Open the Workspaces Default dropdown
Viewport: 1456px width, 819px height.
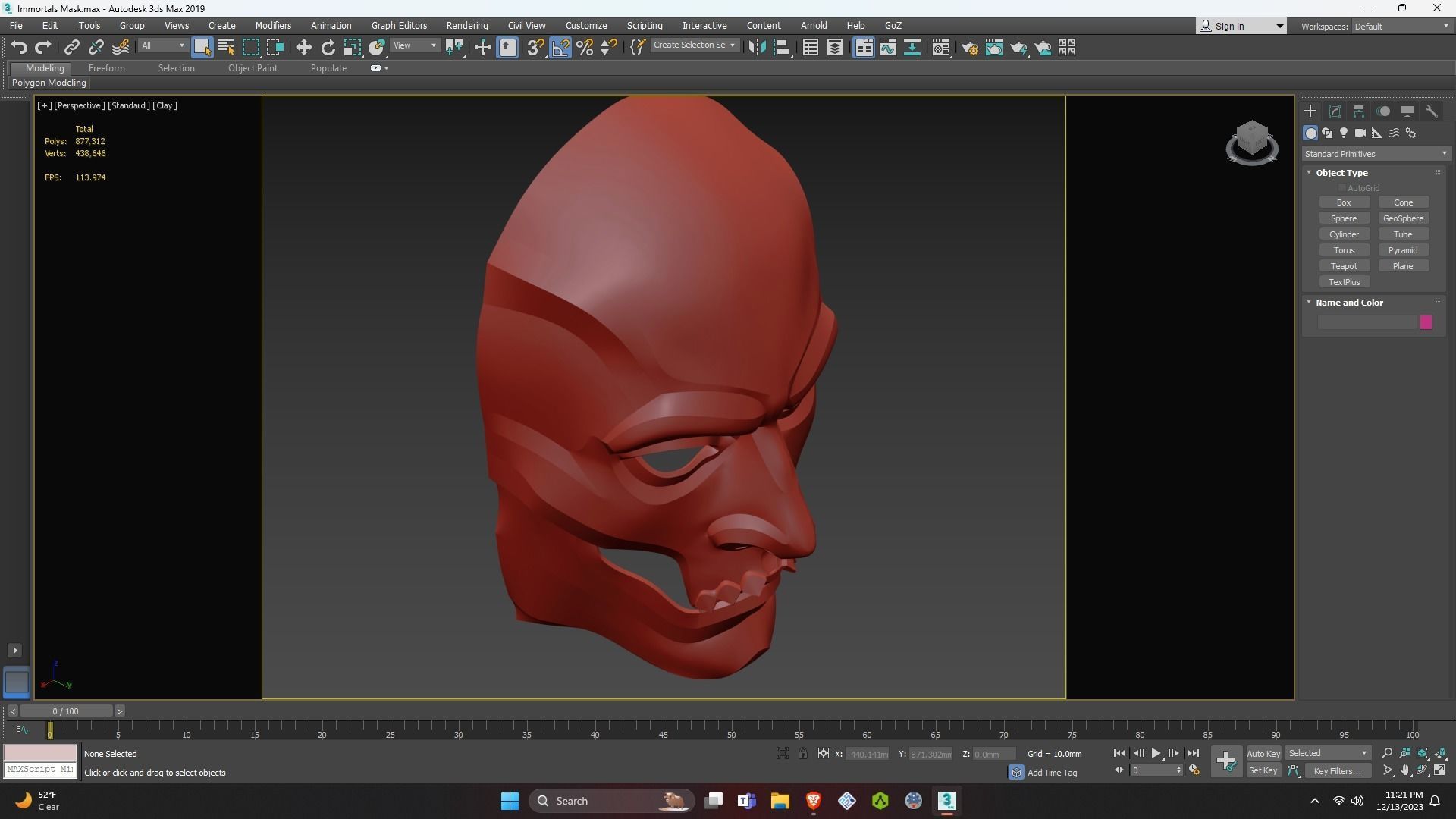point(1401,27)
